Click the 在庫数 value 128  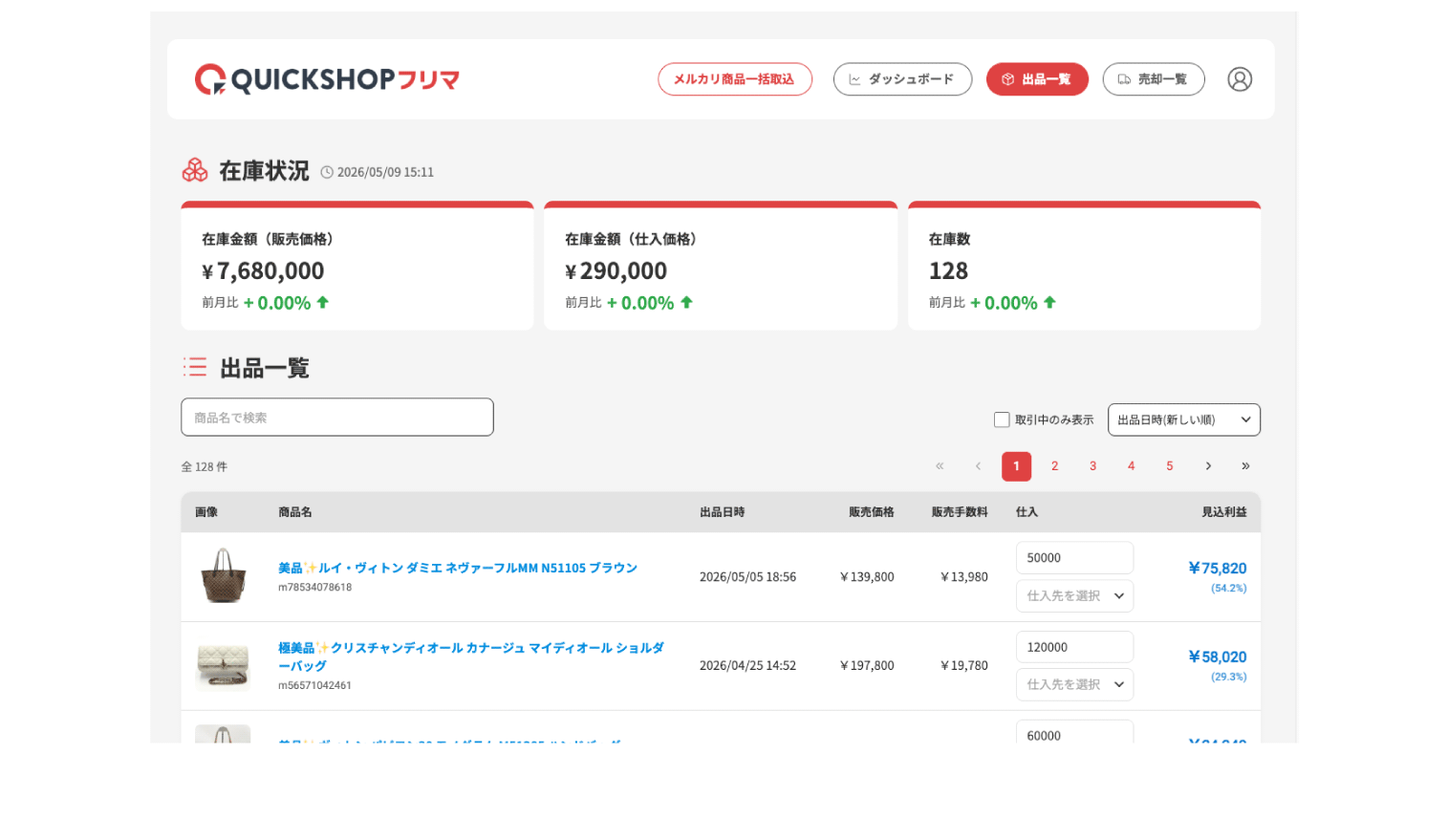[948, 271]
